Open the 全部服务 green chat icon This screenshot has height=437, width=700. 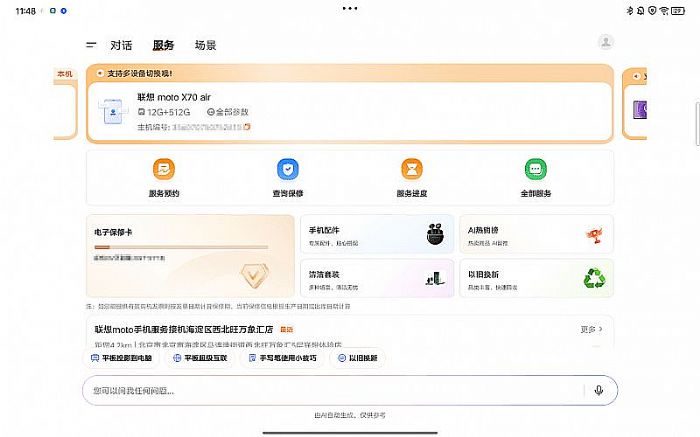(x=535, y=169)
